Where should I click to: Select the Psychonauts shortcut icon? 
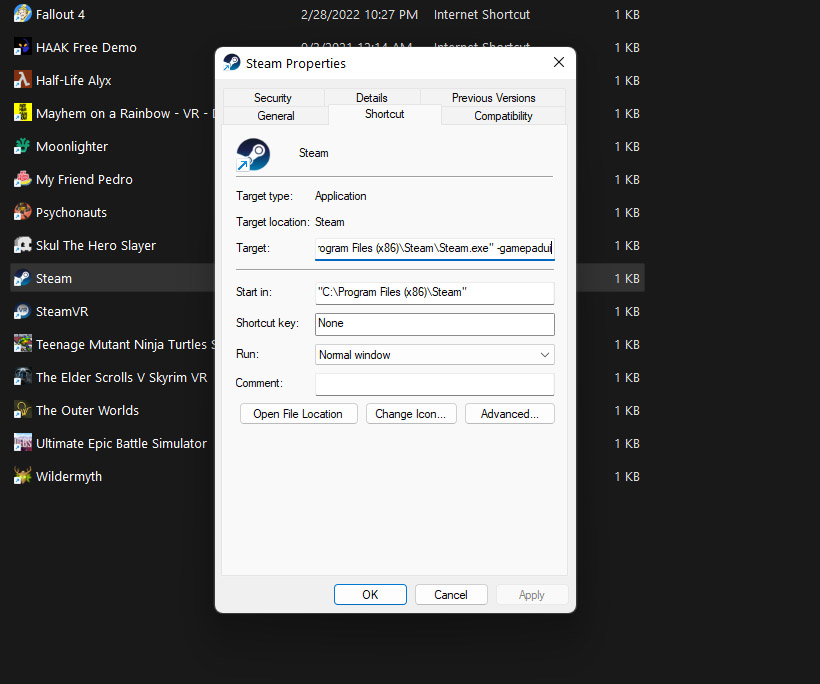pyautogui.click(x=22, y=212)
